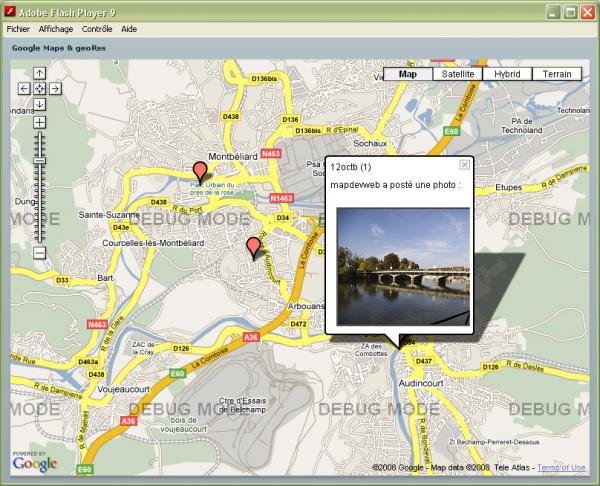Click the D136bis road shield at top
600x486 pixels.
tap(264, 79)
